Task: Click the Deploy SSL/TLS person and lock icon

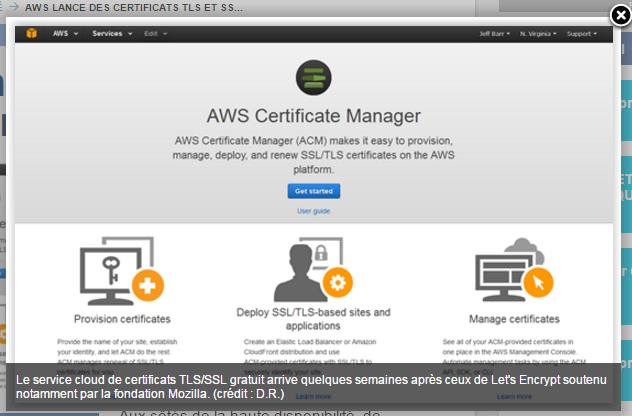Action: (314, 269)
